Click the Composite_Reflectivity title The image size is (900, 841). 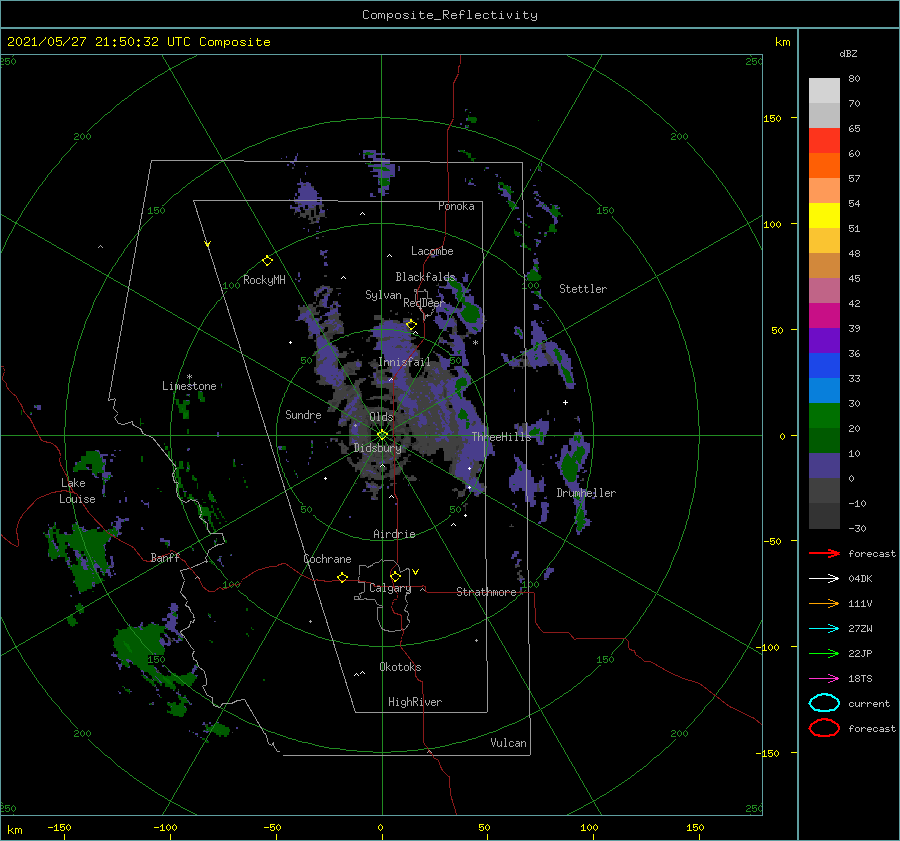(450, 15)
